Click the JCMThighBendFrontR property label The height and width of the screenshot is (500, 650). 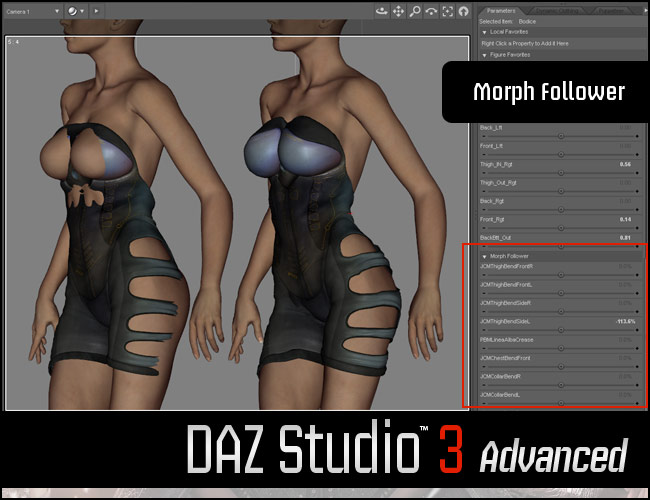(x=507, y=266)
